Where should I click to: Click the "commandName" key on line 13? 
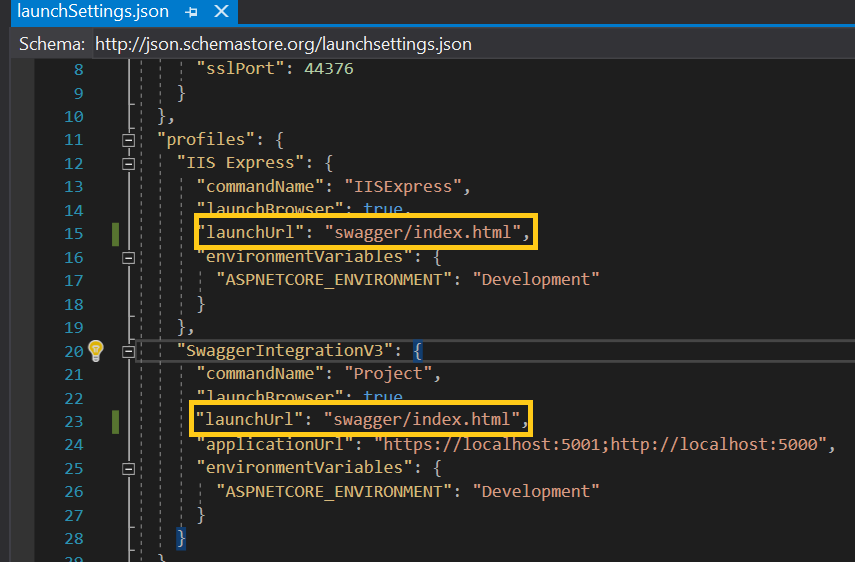(x=260, y=186)
